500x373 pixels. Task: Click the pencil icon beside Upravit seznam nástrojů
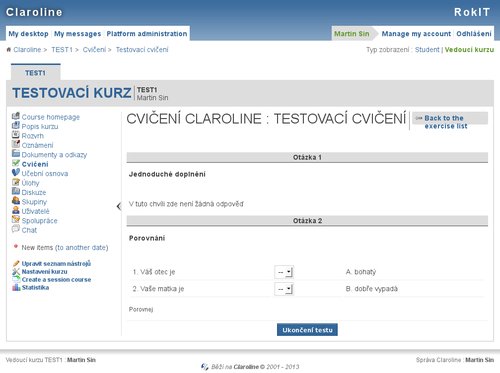click(x=16, y=263)
